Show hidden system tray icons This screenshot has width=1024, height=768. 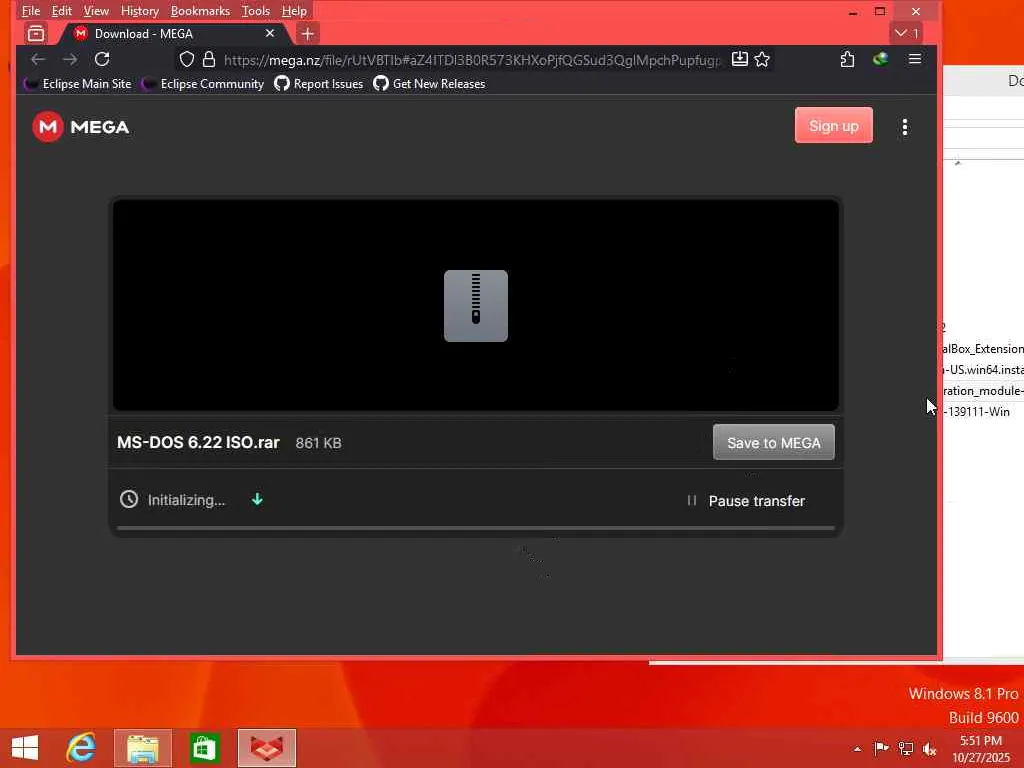[x=857, y=749]
